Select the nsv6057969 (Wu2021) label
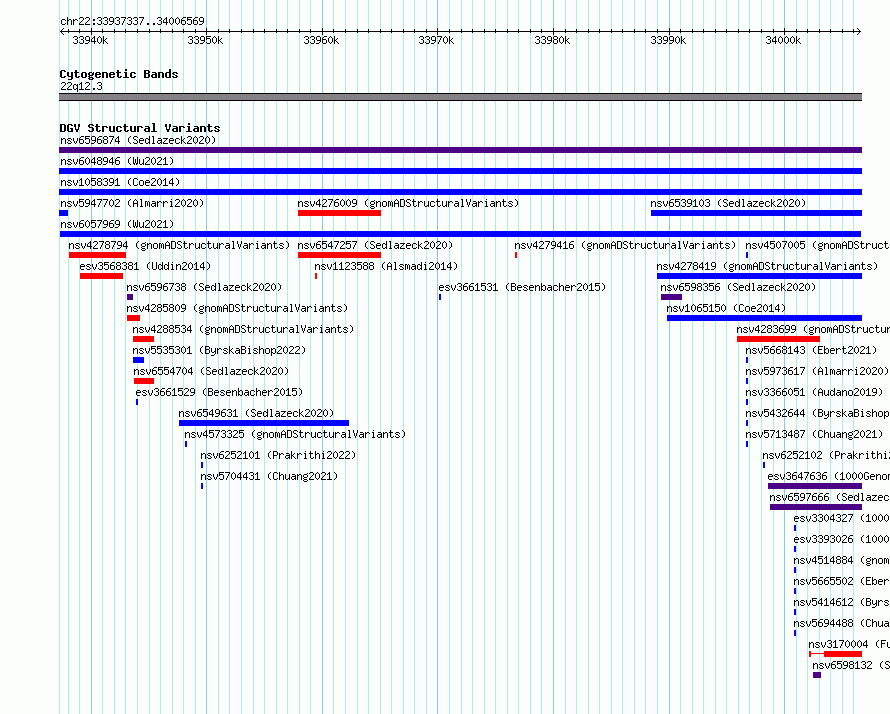890x714 pixels. 117,224
